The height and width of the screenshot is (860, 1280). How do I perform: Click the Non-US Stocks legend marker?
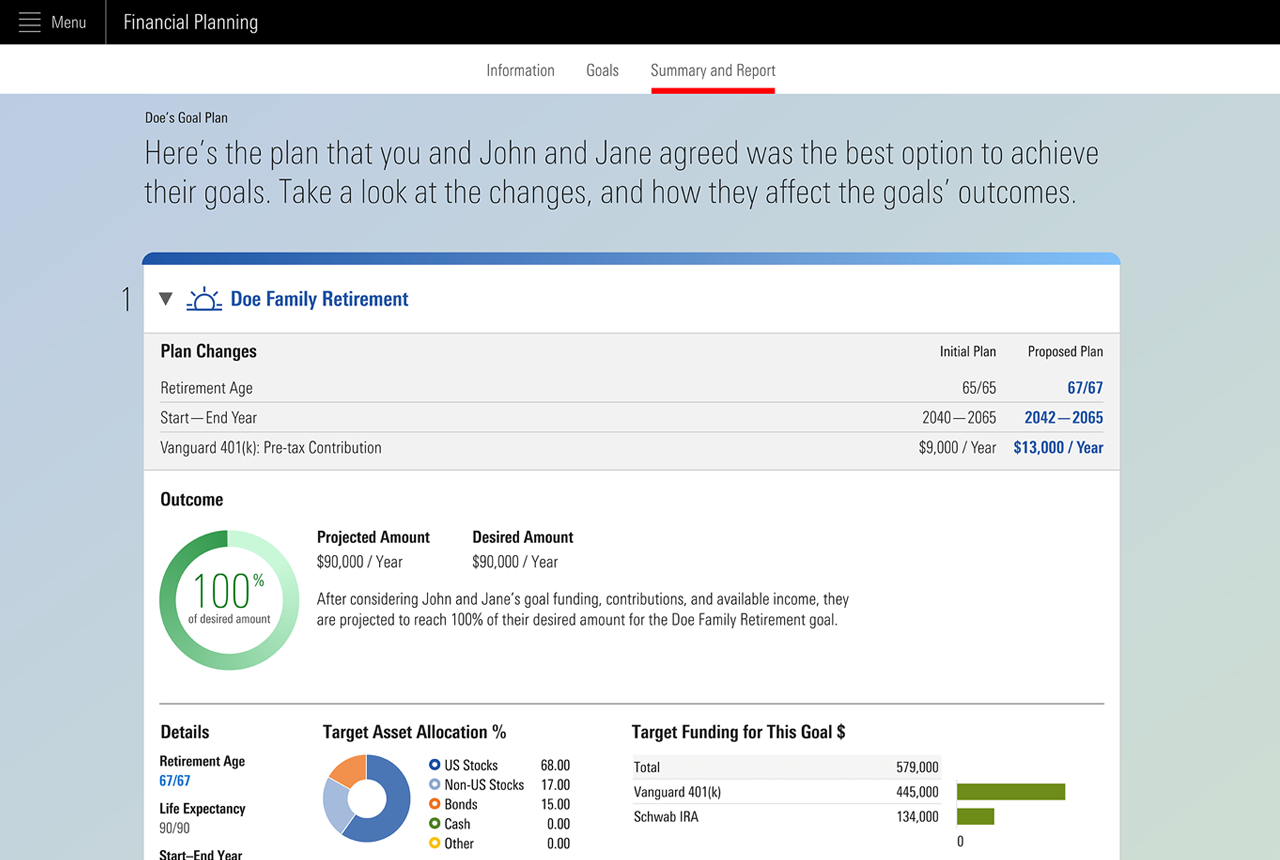click(x=434, y=785)
